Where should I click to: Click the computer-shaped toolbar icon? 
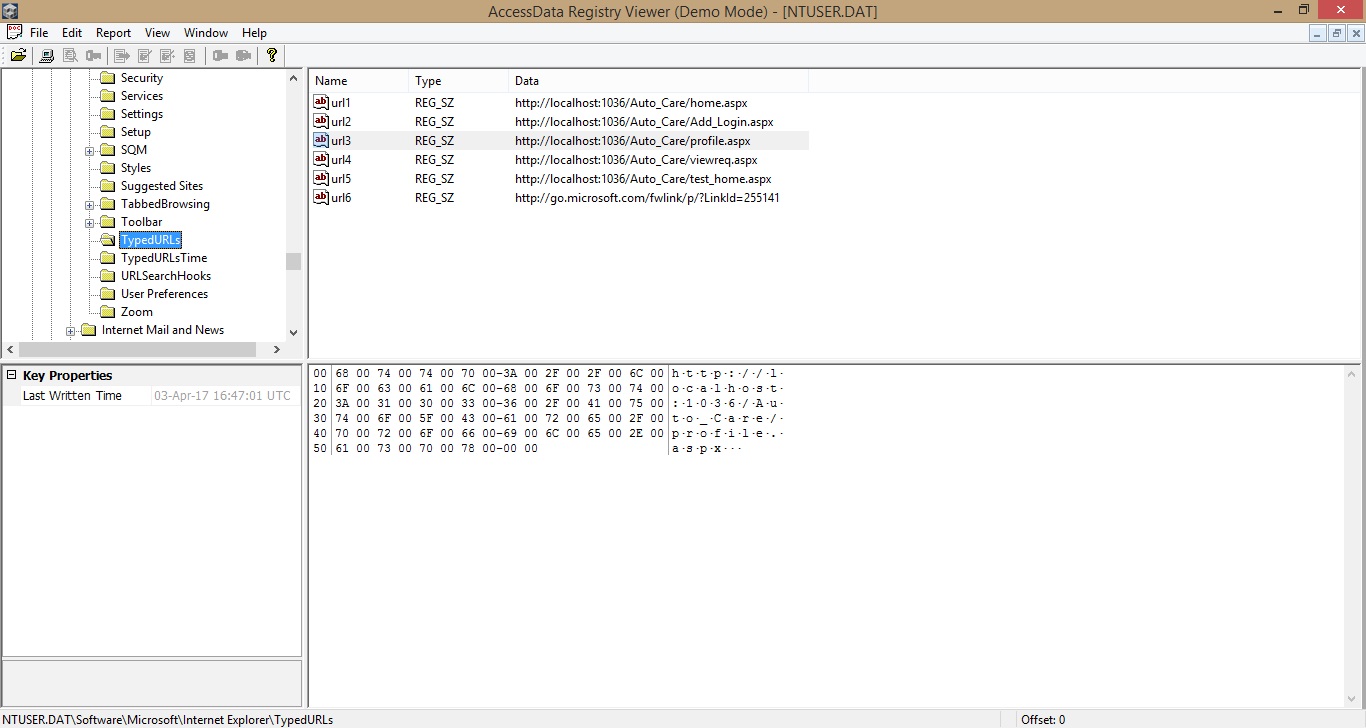tap(47, 56)
